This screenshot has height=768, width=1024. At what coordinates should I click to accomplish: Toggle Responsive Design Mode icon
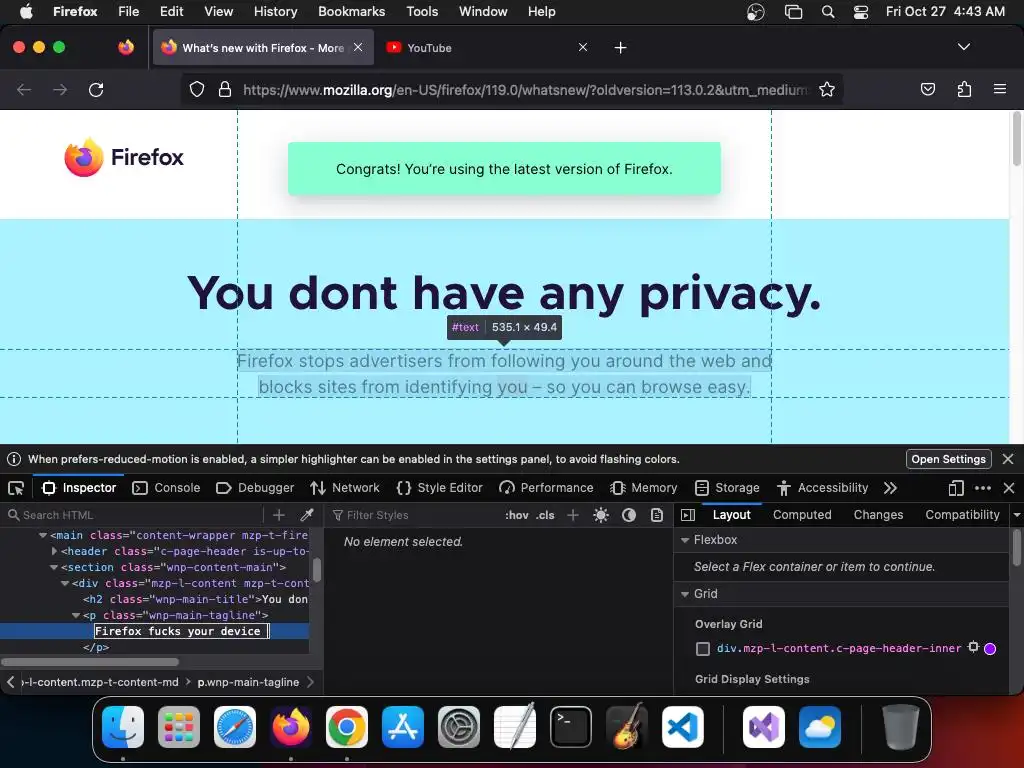coord(956,488)
